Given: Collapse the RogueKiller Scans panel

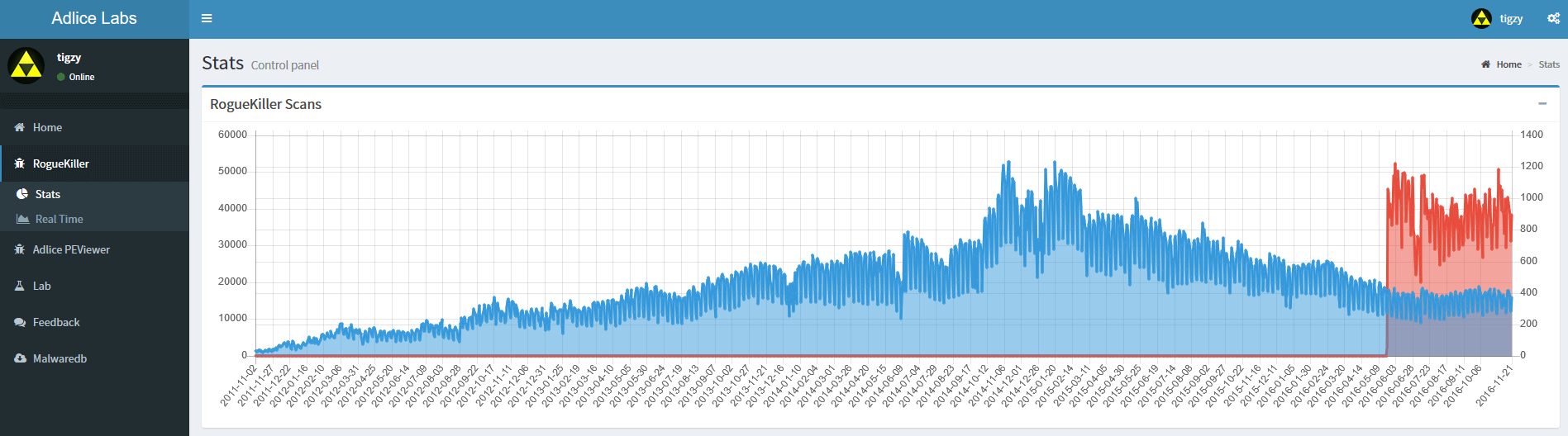Looking at the screenshot, I should (x=1542, y=104).
